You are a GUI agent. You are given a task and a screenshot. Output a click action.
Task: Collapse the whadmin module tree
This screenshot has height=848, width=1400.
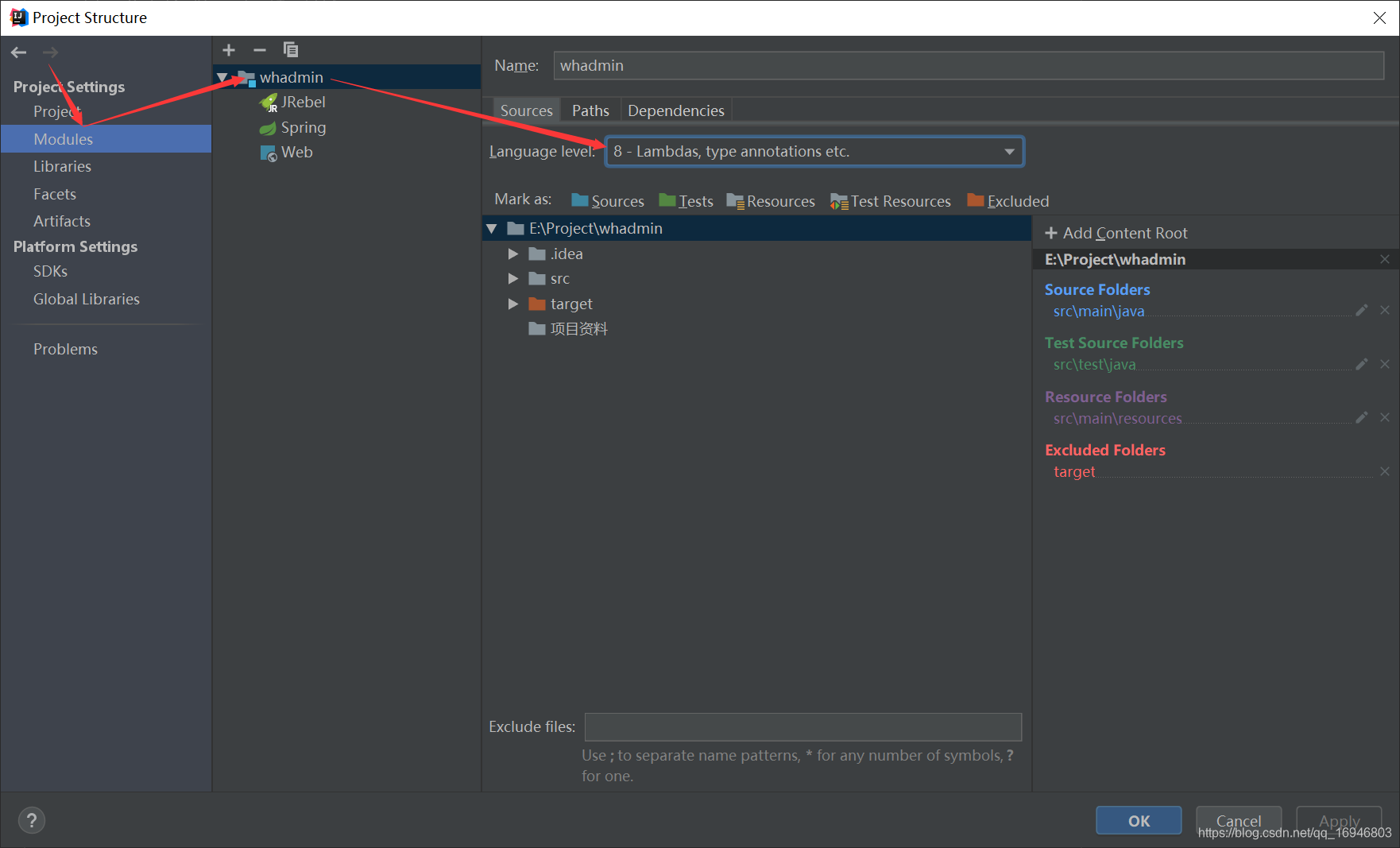(222, 76)
